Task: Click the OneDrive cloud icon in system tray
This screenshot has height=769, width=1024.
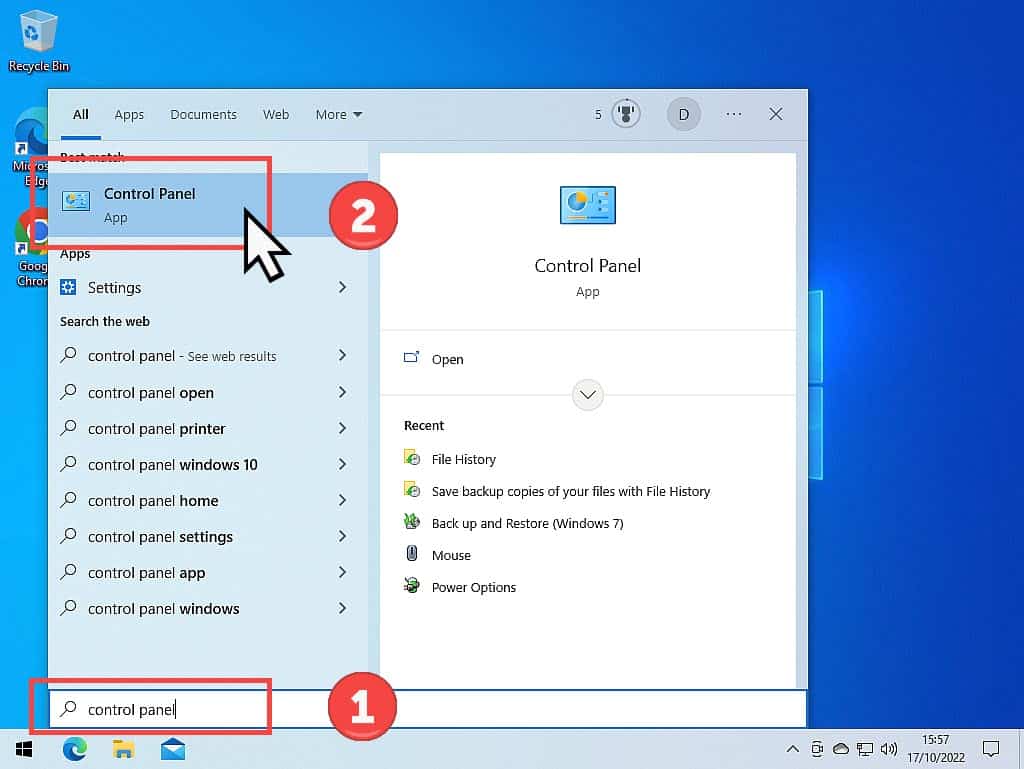Action: (841, 748)
